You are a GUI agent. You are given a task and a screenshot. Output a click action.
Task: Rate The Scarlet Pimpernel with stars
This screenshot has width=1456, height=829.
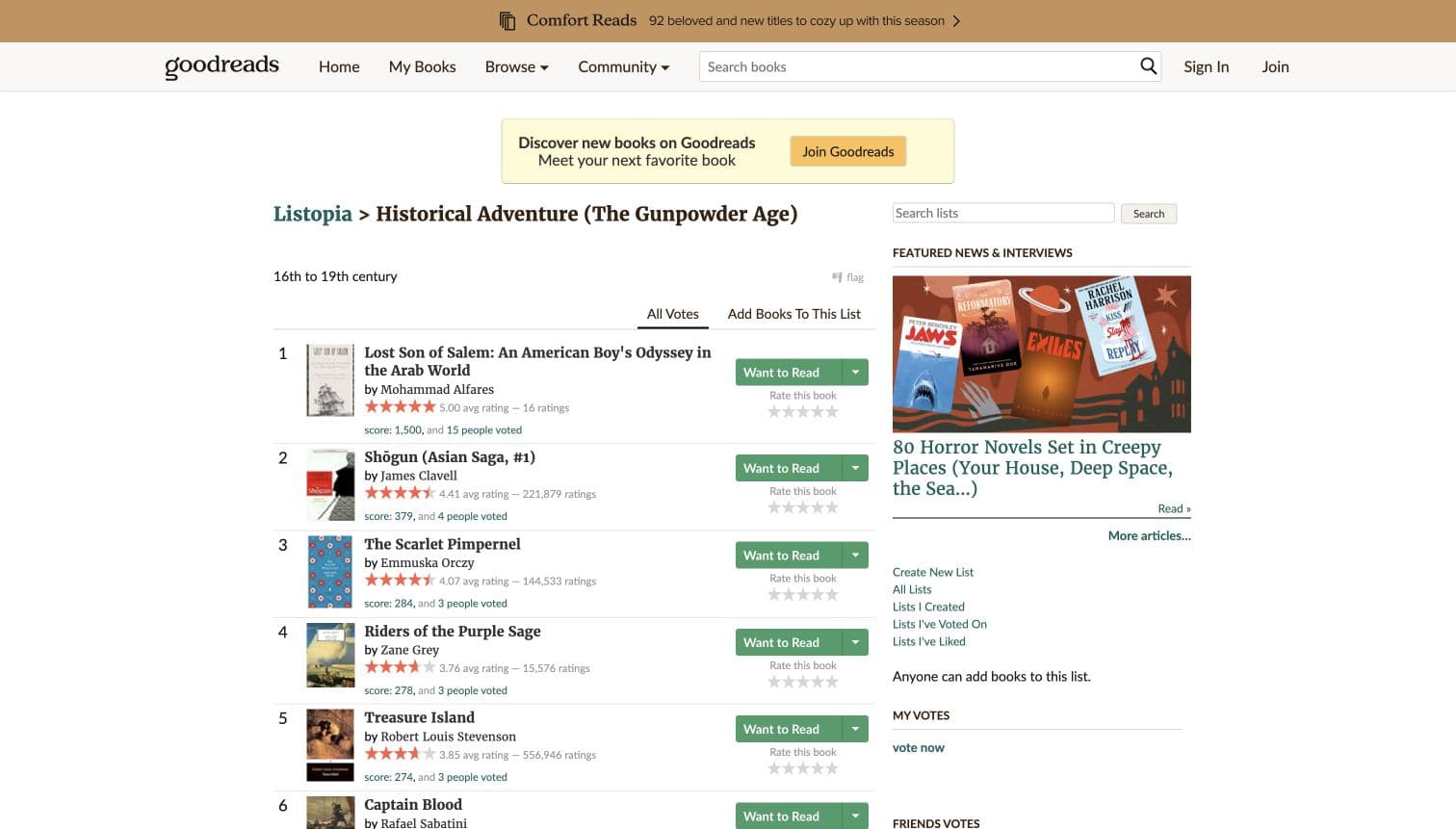(x=803, y=595)
